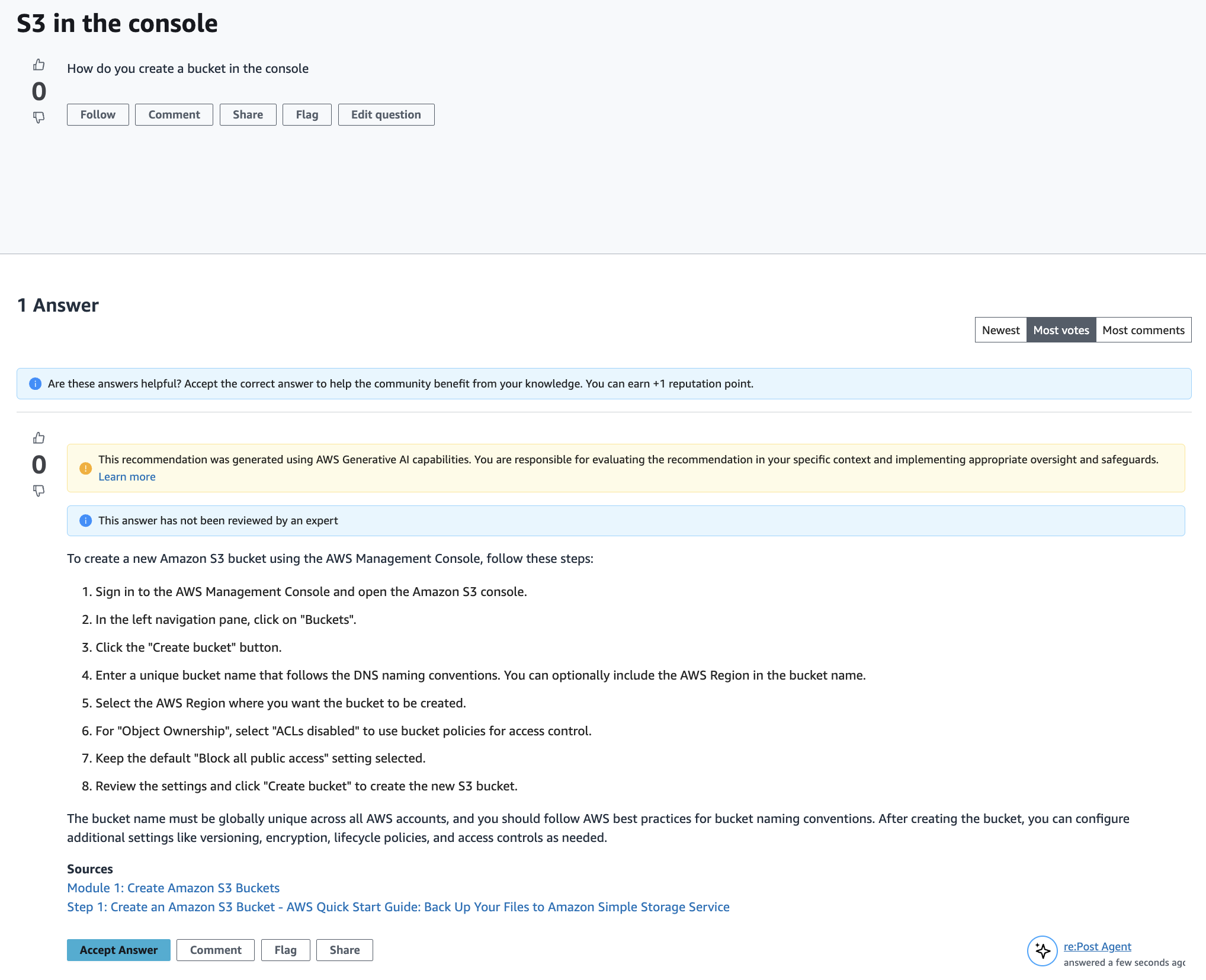Sort answers by Most comments

1143,330
